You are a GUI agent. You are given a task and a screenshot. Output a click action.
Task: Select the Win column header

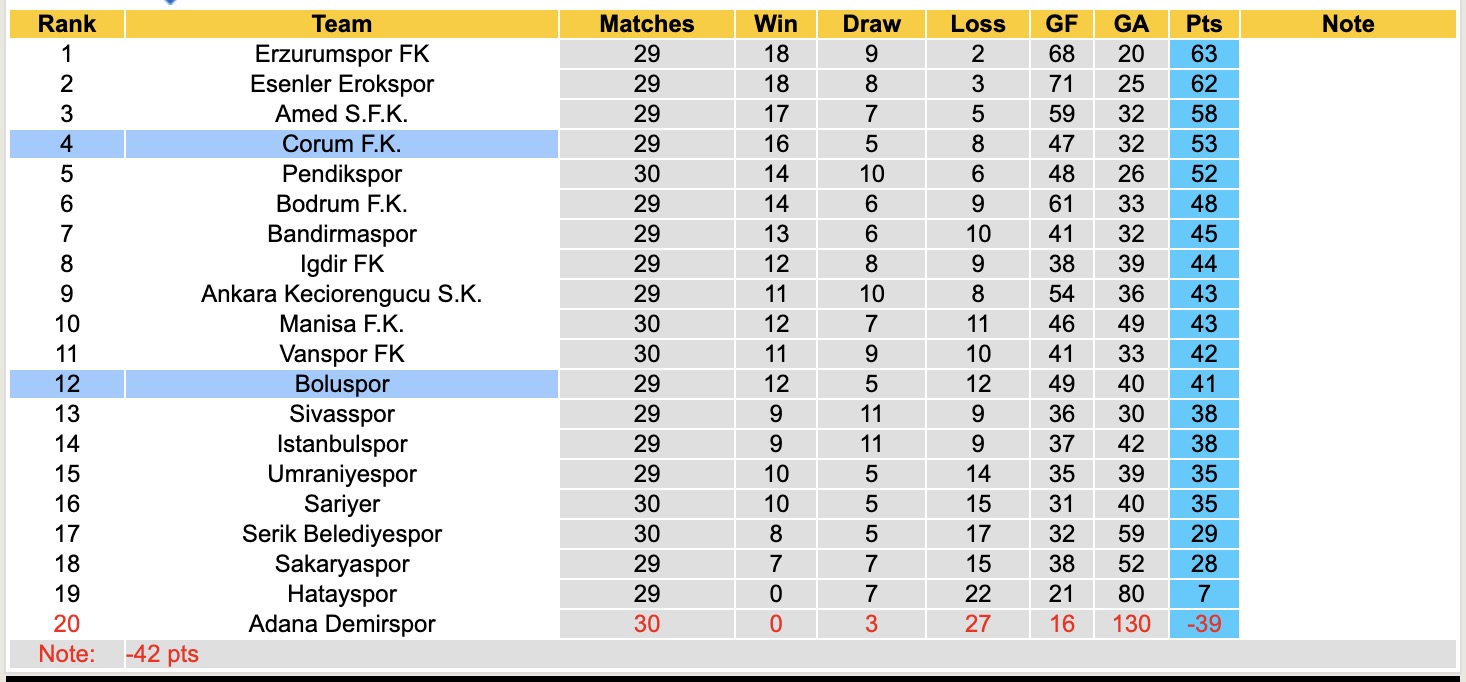click(x=775, y=24)
